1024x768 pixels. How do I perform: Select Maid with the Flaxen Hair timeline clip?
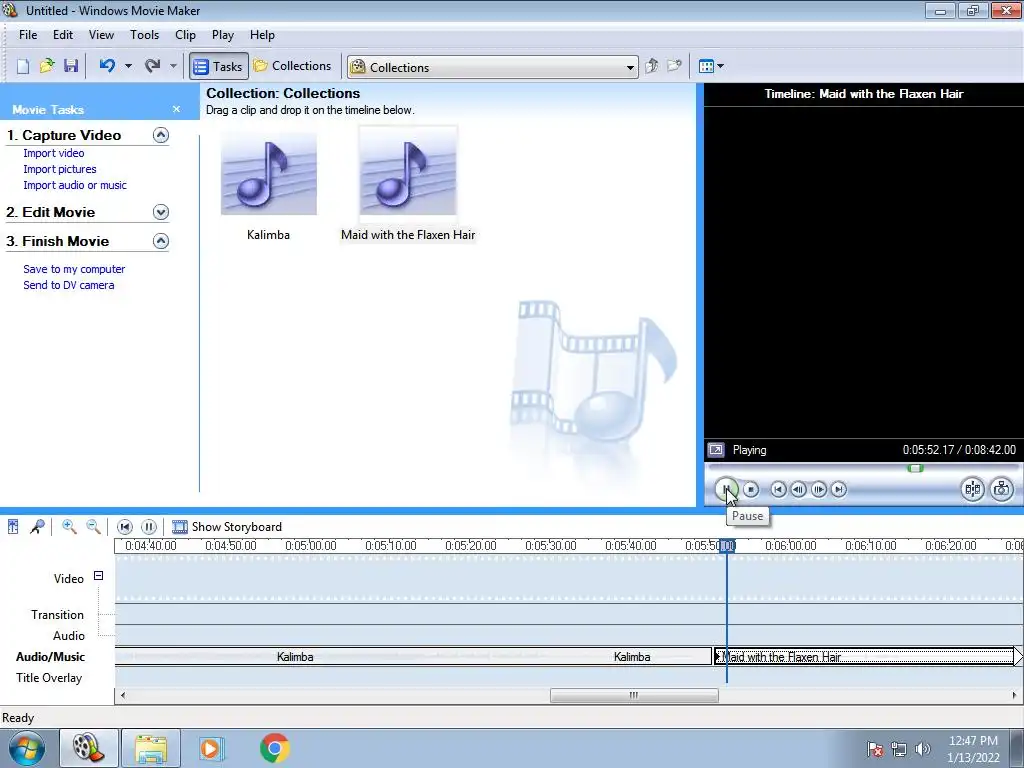pyautogui.click(x=863, y=656)
